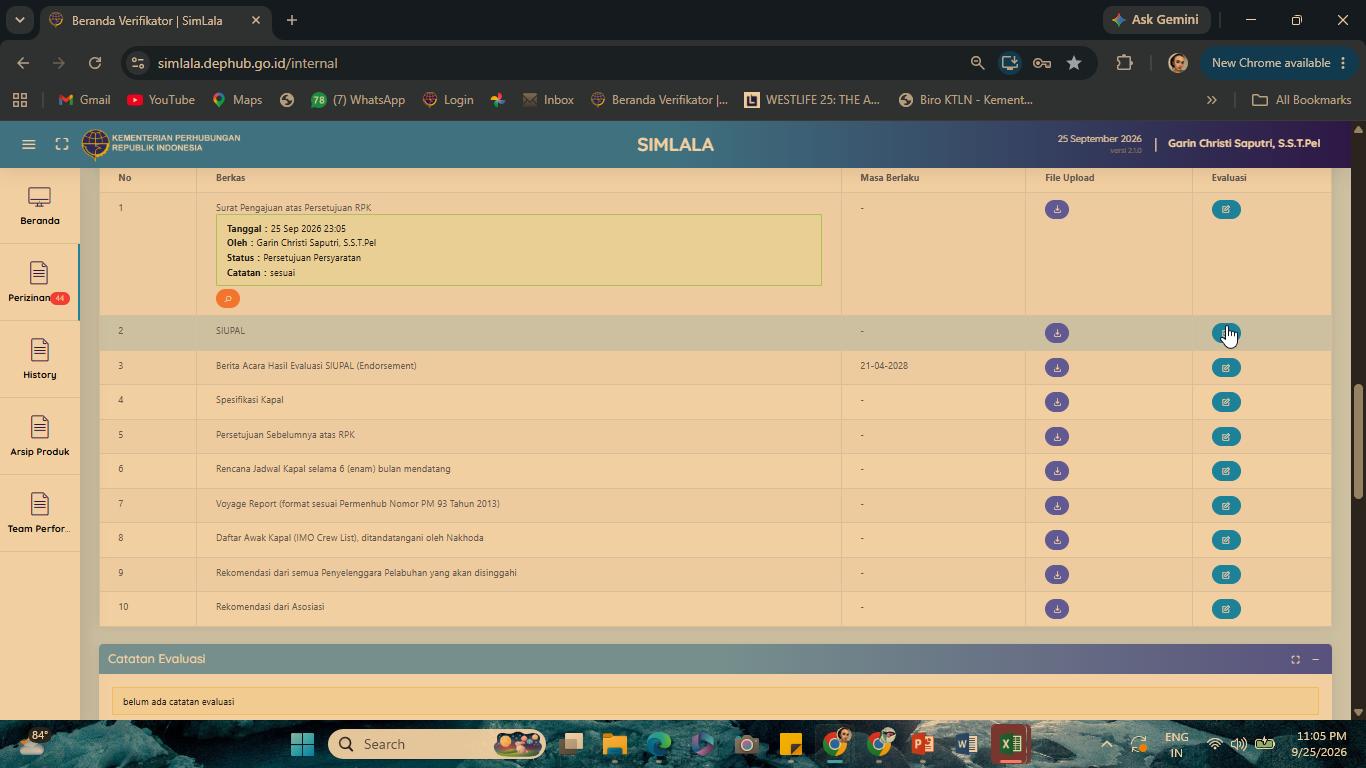The height and width of the screenshot is (768, 1366).
Task: Download Daftar Awak Kapal file
Action: [x=1056, y=540]
